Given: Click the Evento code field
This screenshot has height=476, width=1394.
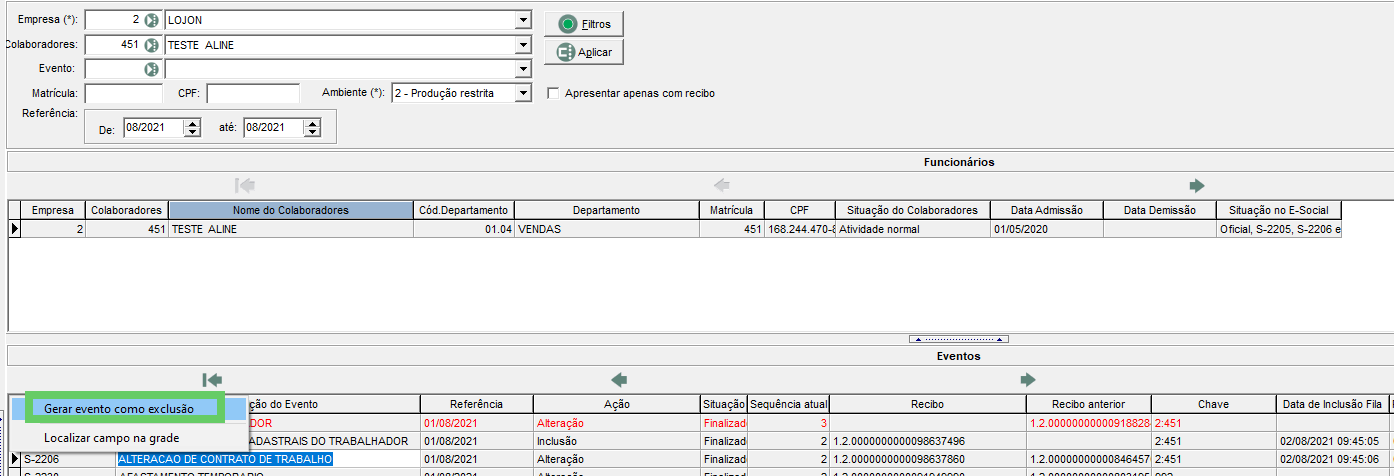Looking at the screenshot, I should tap(114, 69).
